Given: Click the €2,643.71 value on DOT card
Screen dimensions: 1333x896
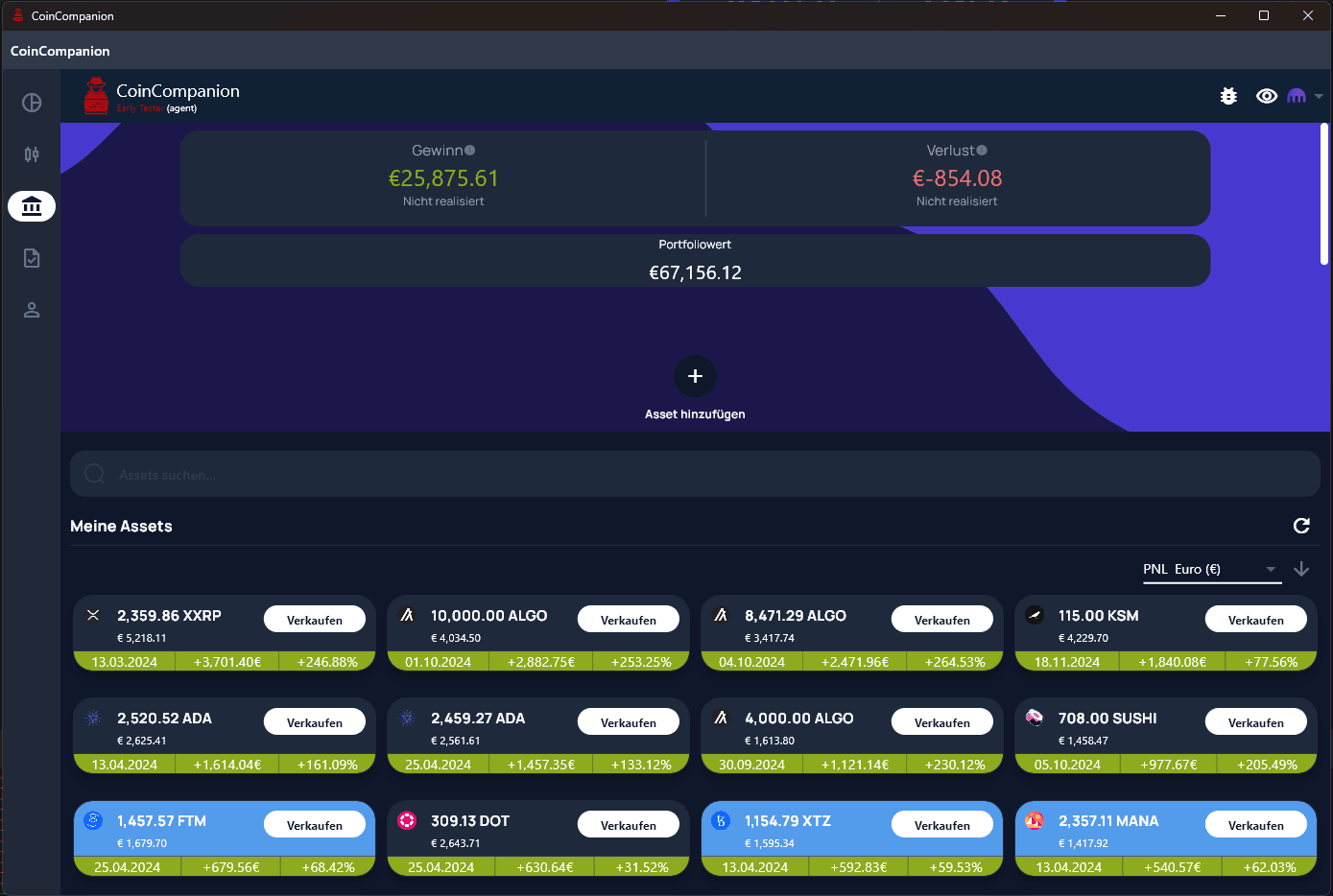Looking at the screenshot, I should [456, 843].
